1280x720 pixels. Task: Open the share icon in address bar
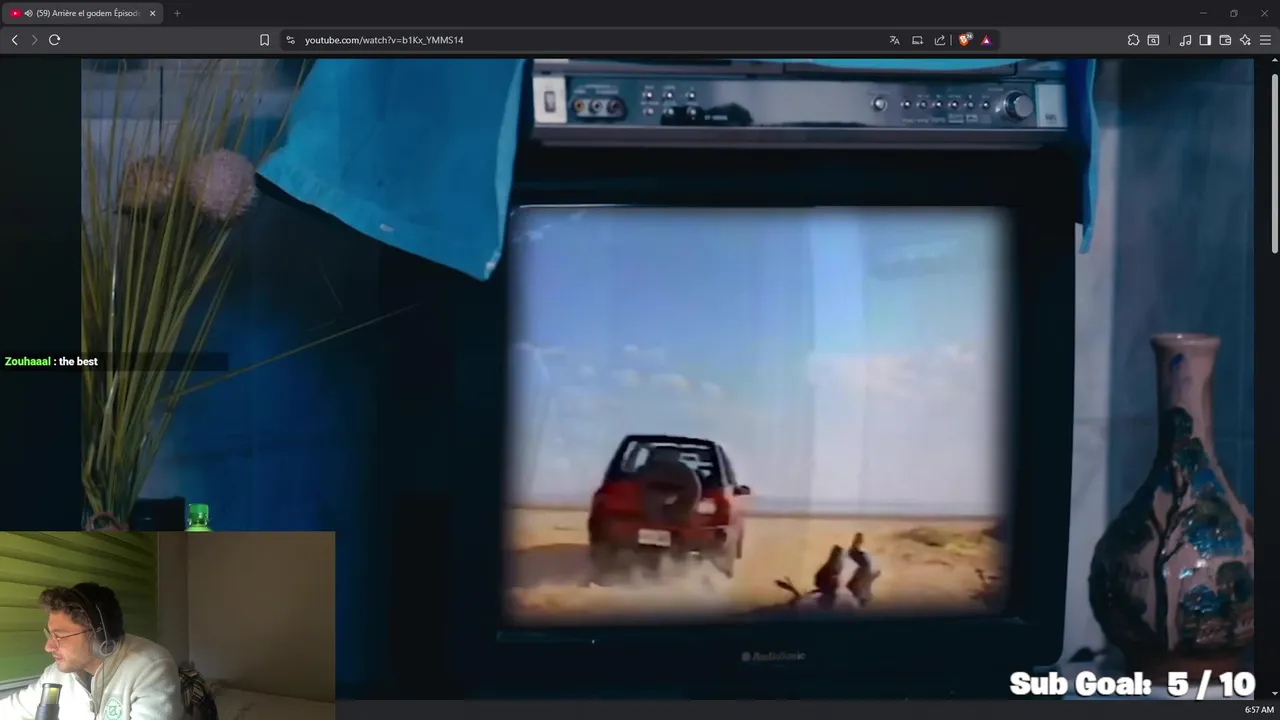[940, 40]
